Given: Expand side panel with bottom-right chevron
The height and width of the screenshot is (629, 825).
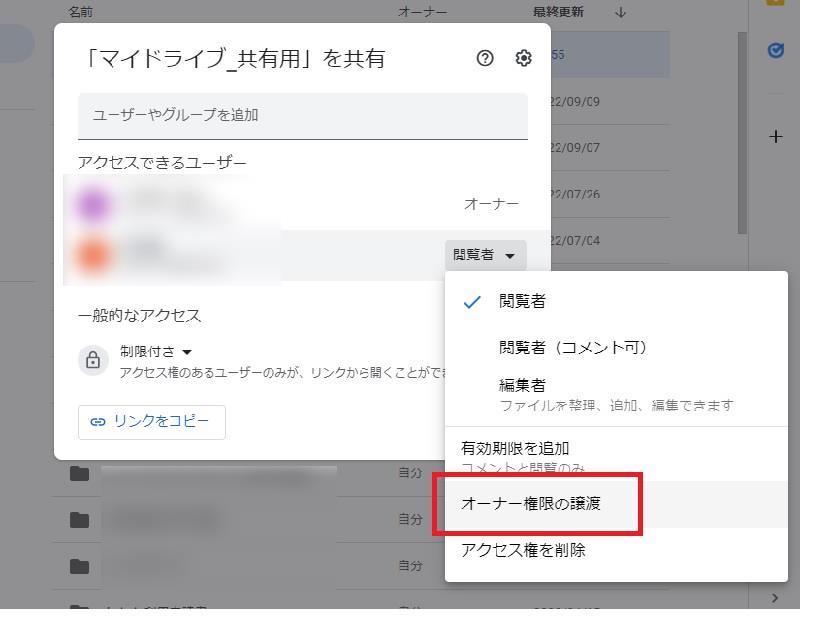Looking at the screenshot, I should click(775, 598).
